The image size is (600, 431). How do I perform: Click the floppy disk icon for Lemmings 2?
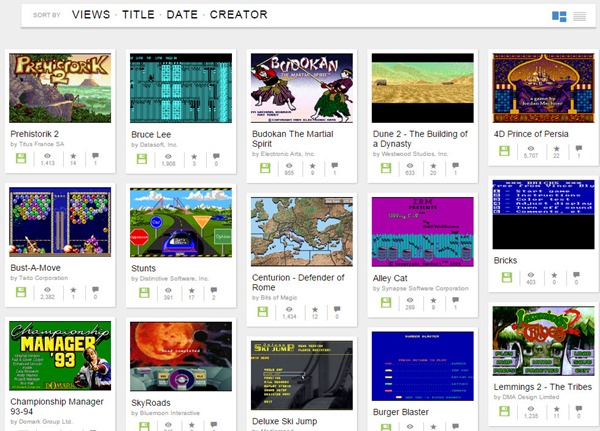pyautogui.click(x=505, y=411)
